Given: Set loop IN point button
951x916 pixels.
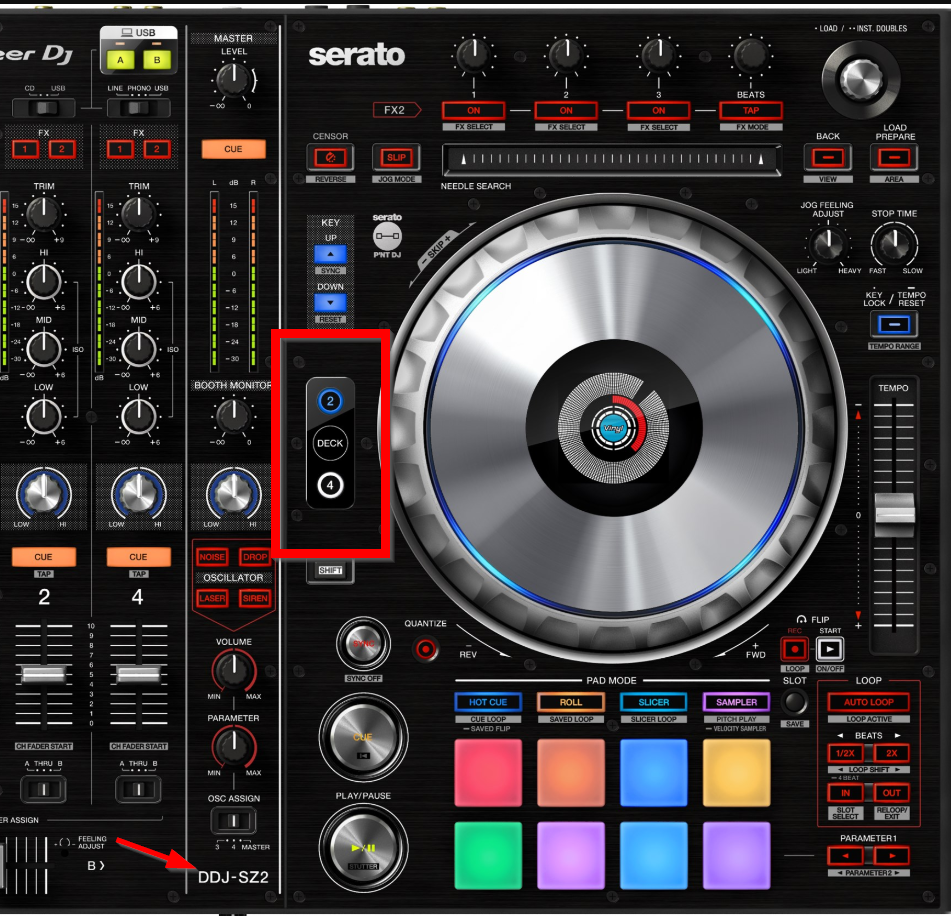Looking at the screenshot, I should pos(845,793).
